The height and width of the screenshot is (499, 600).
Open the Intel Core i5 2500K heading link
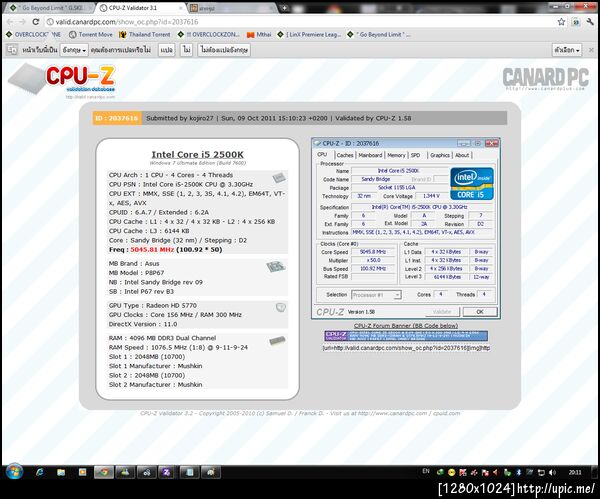[x=197, y=154]
